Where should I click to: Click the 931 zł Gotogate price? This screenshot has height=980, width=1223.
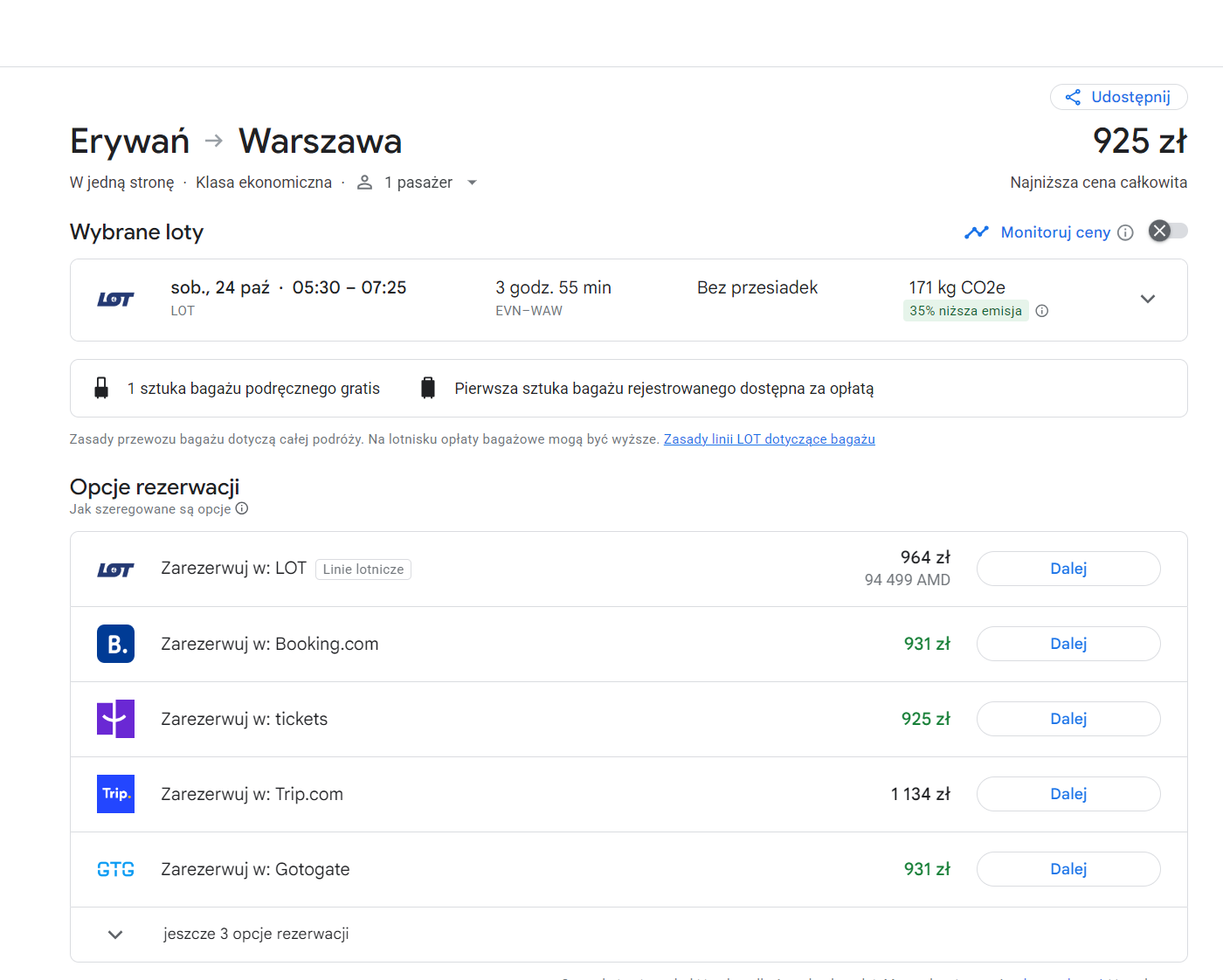coord(927,869)
